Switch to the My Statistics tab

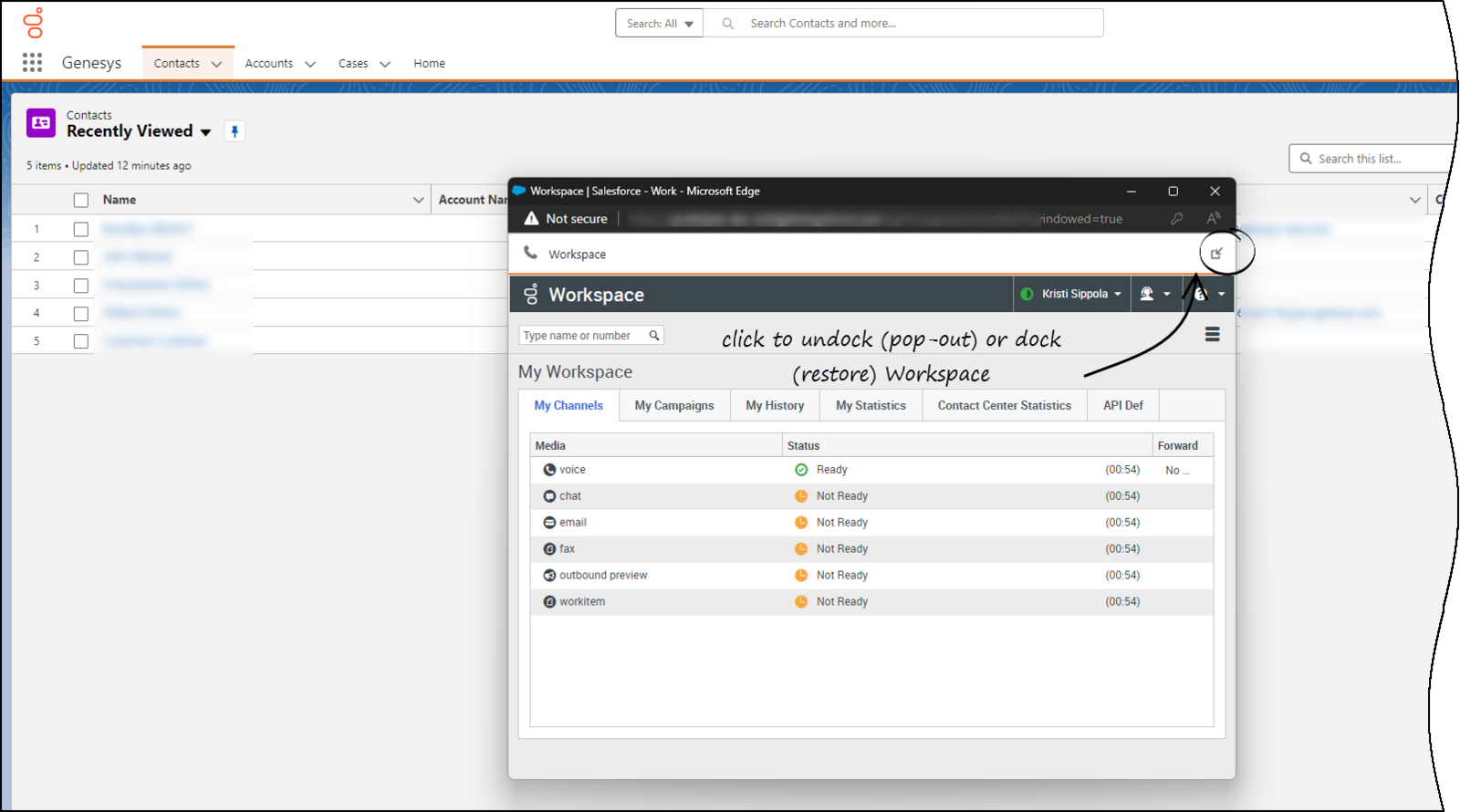click(871, 405)
